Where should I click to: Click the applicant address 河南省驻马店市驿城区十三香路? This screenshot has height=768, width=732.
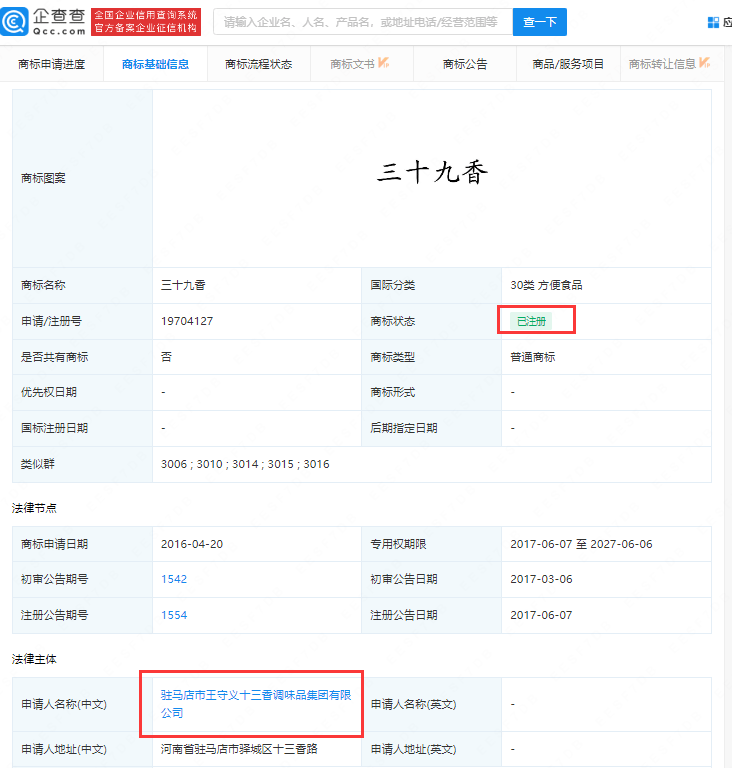(x=239, y=749)
